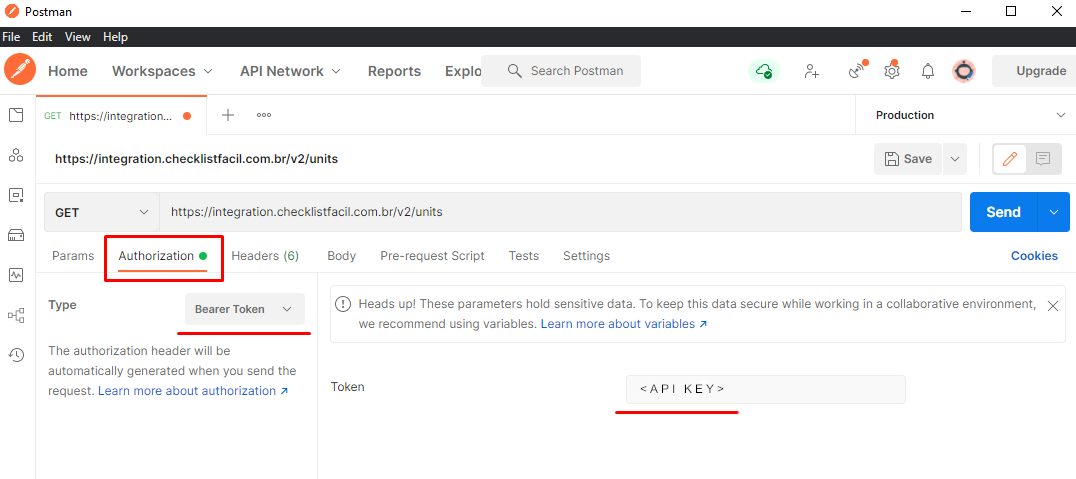This screenshot has height=479, width=1076.
Task: Open the Monitors sidebar icon
Action: point(16,275)
